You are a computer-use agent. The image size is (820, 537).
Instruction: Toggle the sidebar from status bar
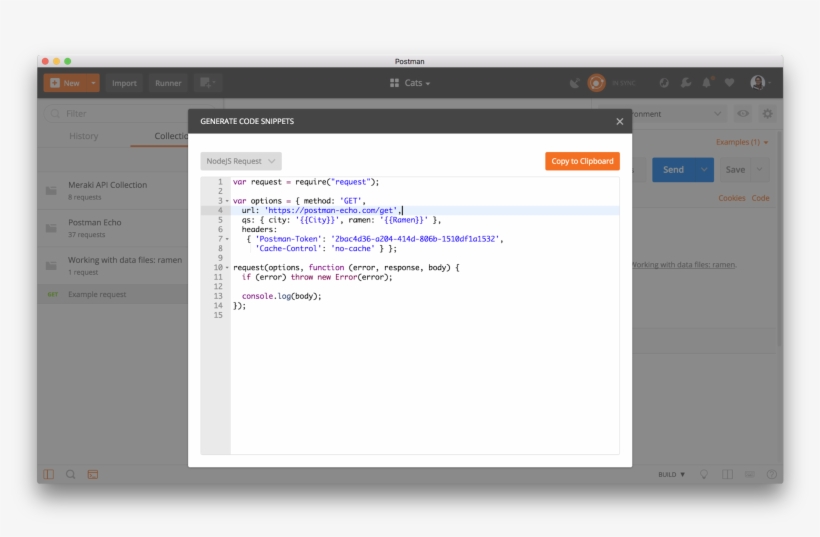coord(48,474)
